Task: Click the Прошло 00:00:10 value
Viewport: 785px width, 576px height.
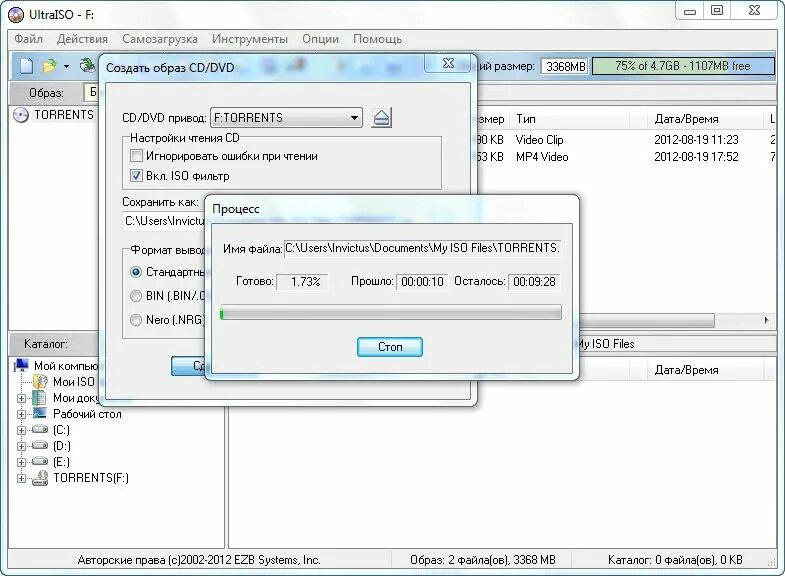Action: pyautogui.click(x=422, y=282)
